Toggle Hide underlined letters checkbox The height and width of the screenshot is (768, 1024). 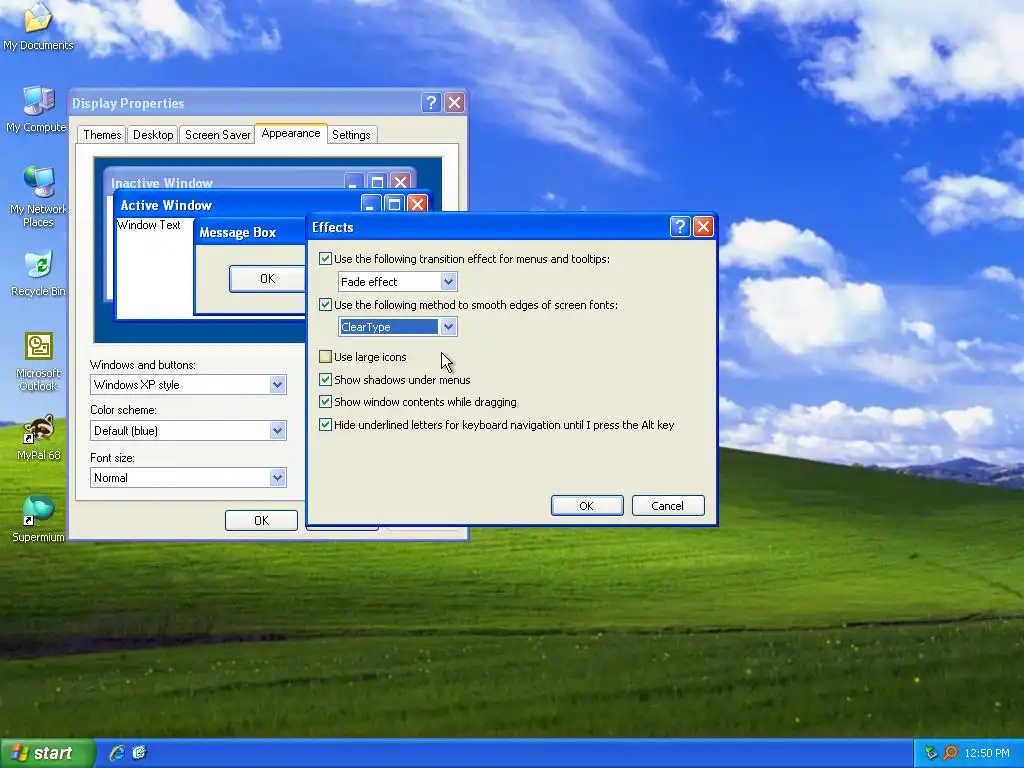325,424
